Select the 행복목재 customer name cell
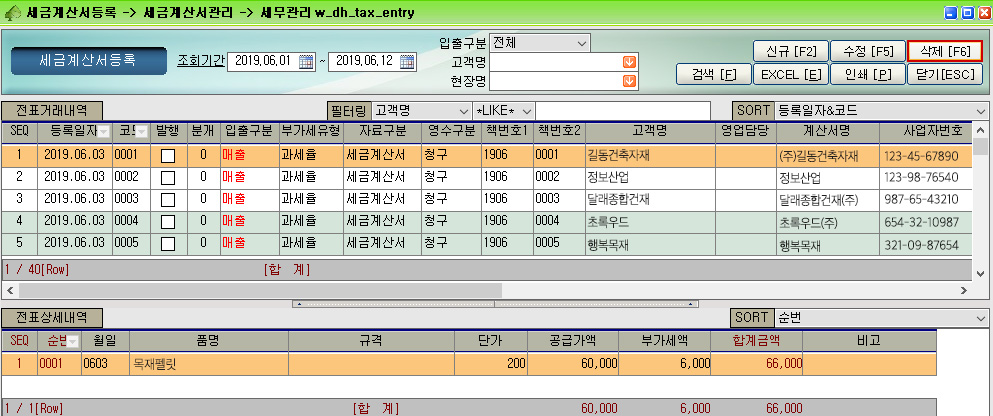The image size is (993, 416). (x=650, y=243)
